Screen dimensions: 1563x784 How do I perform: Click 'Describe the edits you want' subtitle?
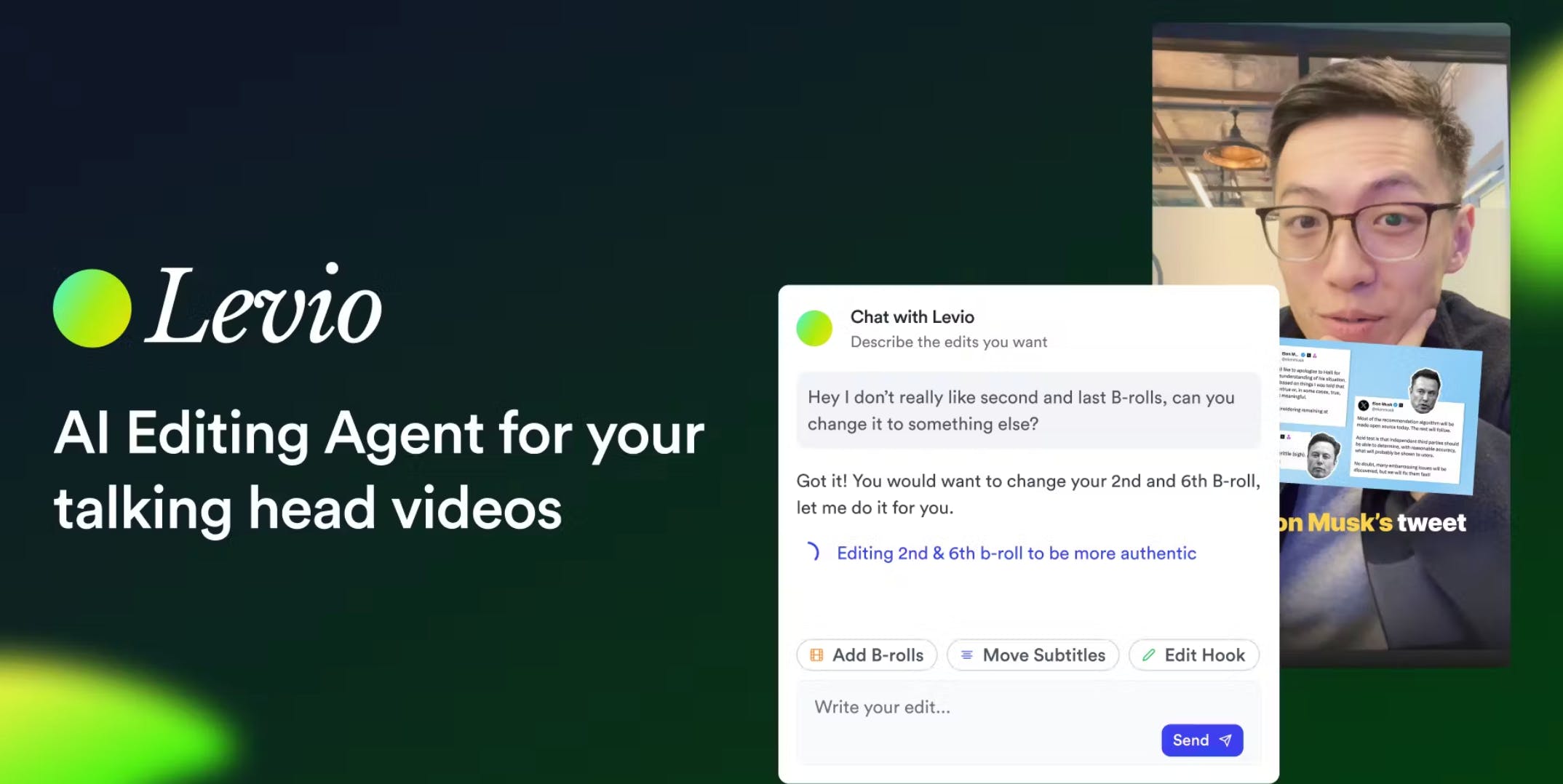[948, 342]
